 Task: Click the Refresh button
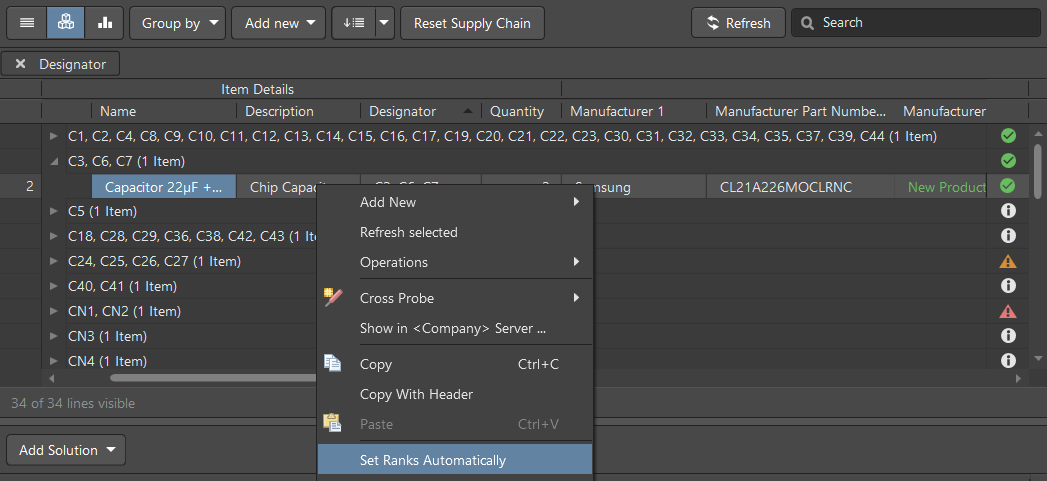(739, 23)
